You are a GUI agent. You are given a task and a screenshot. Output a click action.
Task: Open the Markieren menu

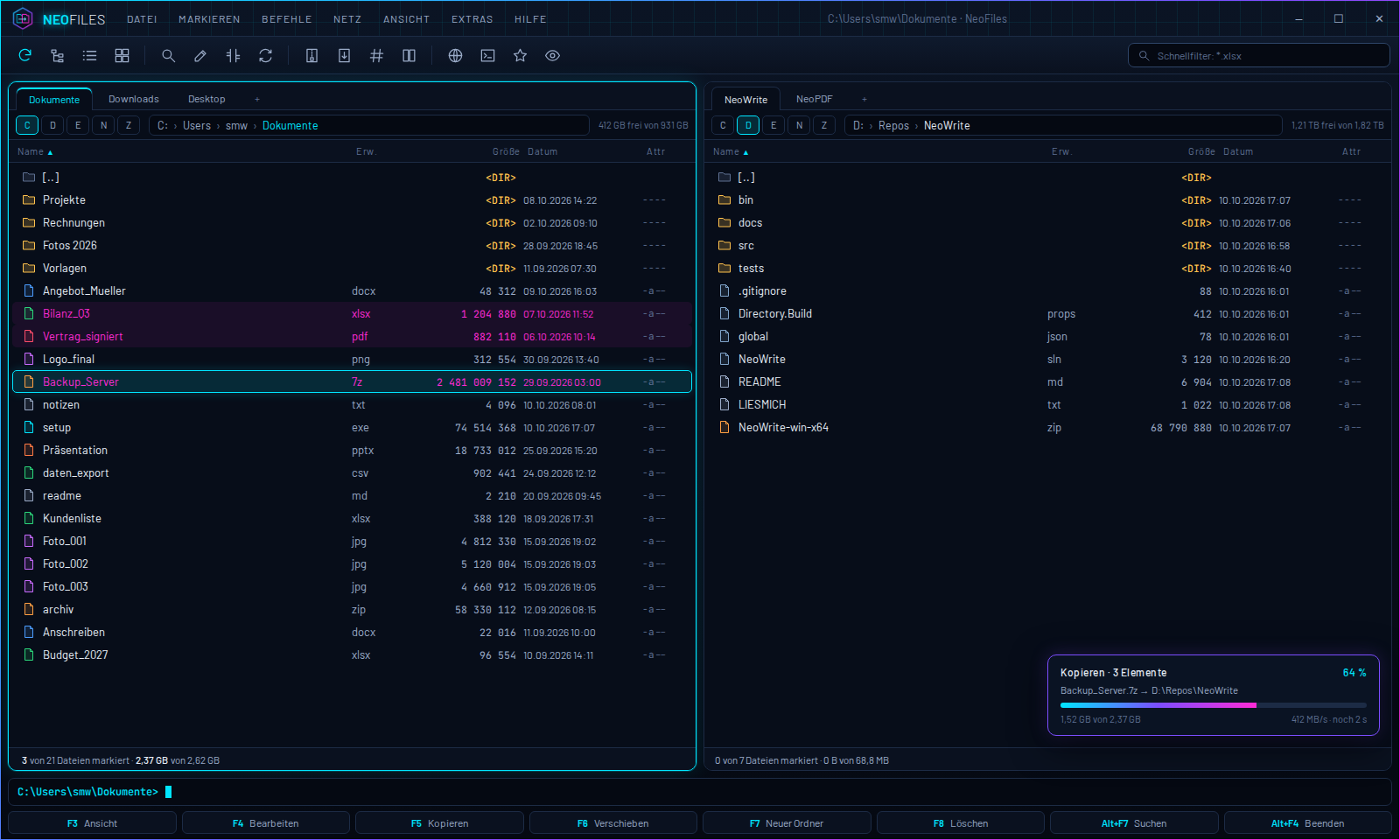[x=209, y=19]
